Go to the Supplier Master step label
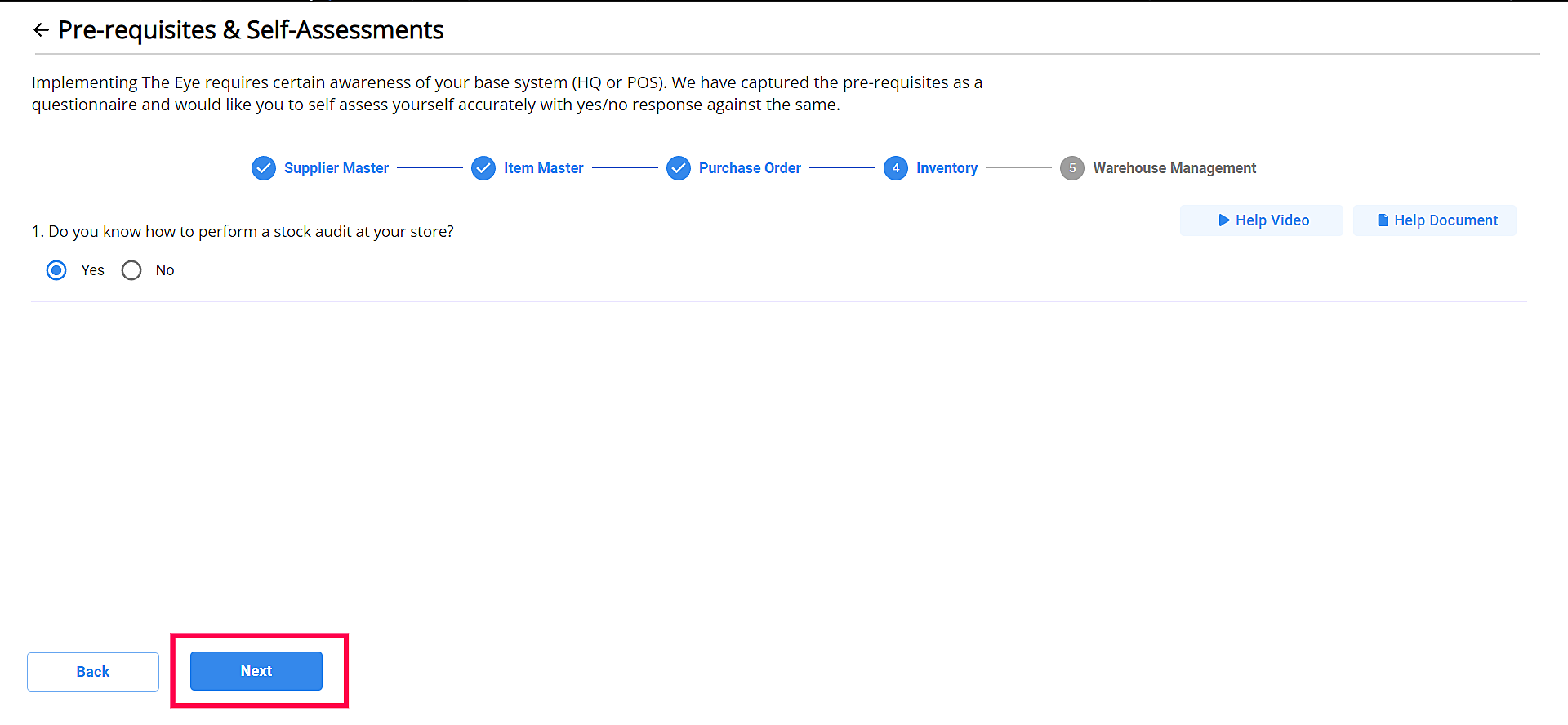Image resolution: width=1568 pixels, height=725 pixels. [336, 168]
